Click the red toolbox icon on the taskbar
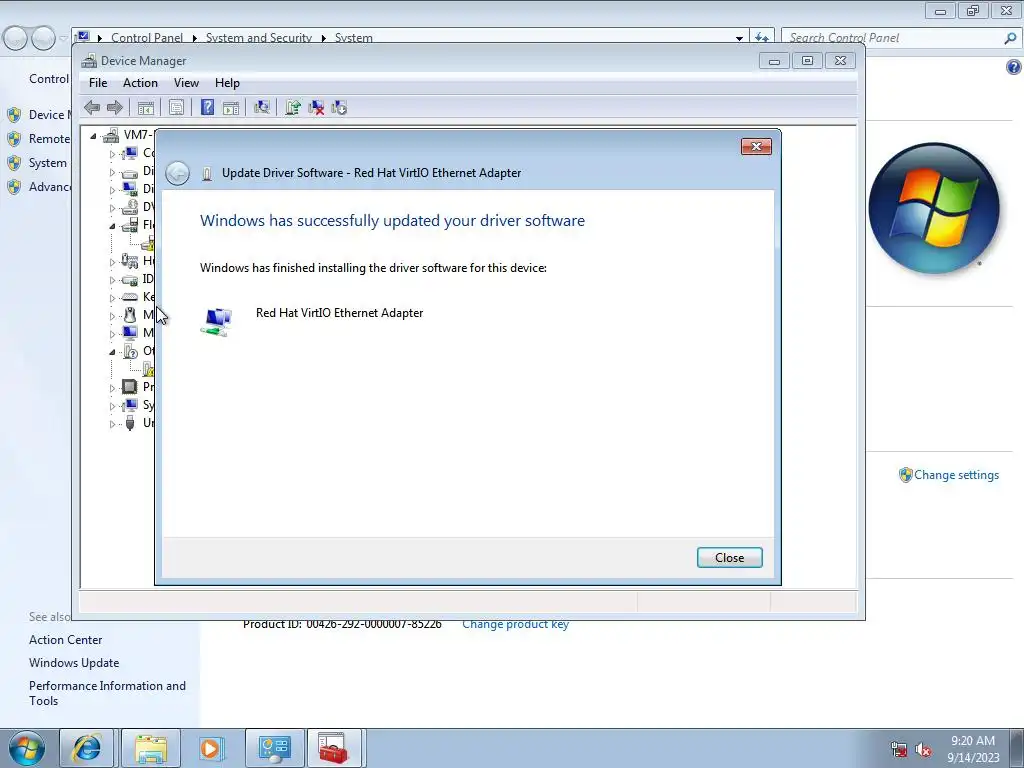 334,748
